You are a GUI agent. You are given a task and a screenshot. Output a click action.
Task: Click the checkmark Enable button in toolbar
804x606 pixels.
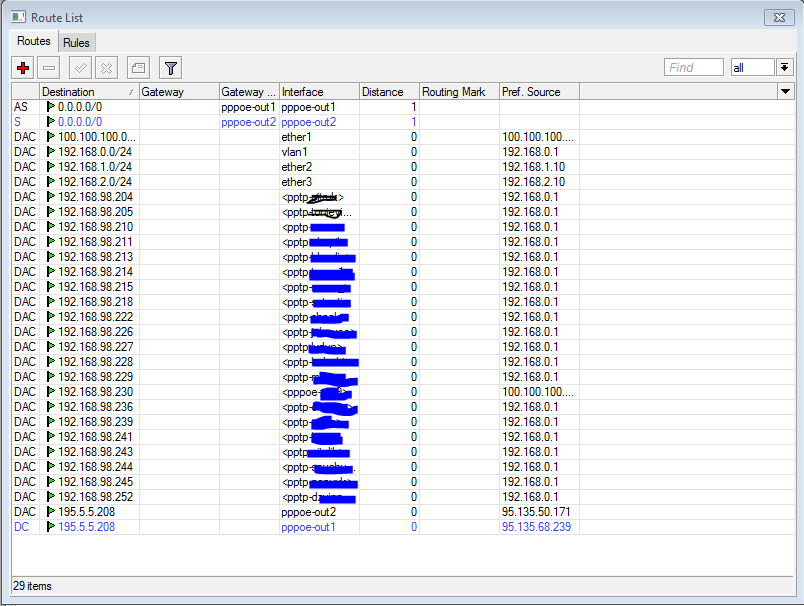click(81, 67)
